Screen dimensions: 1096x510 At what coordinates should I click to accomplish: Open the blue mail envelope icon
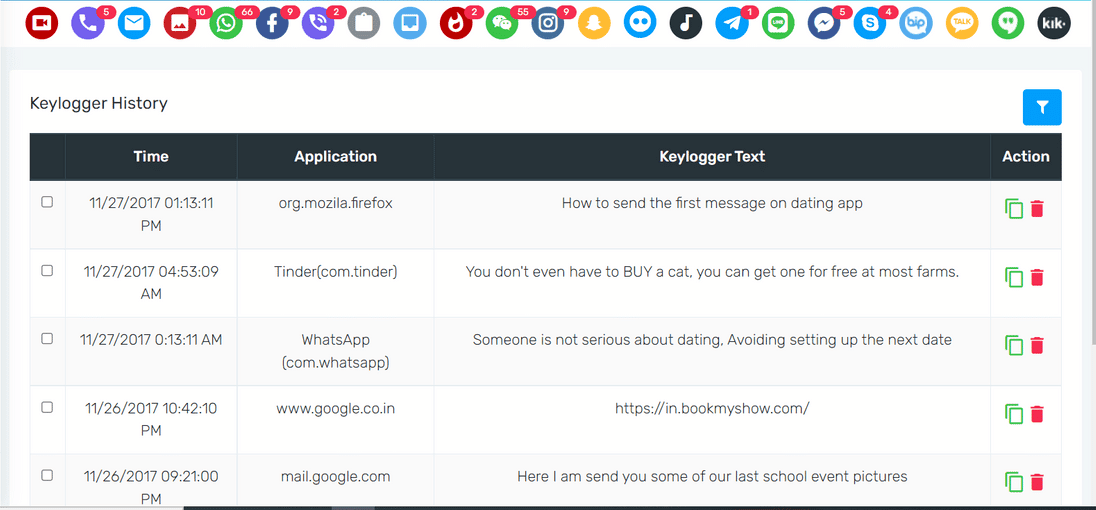[x=134, y=24]
